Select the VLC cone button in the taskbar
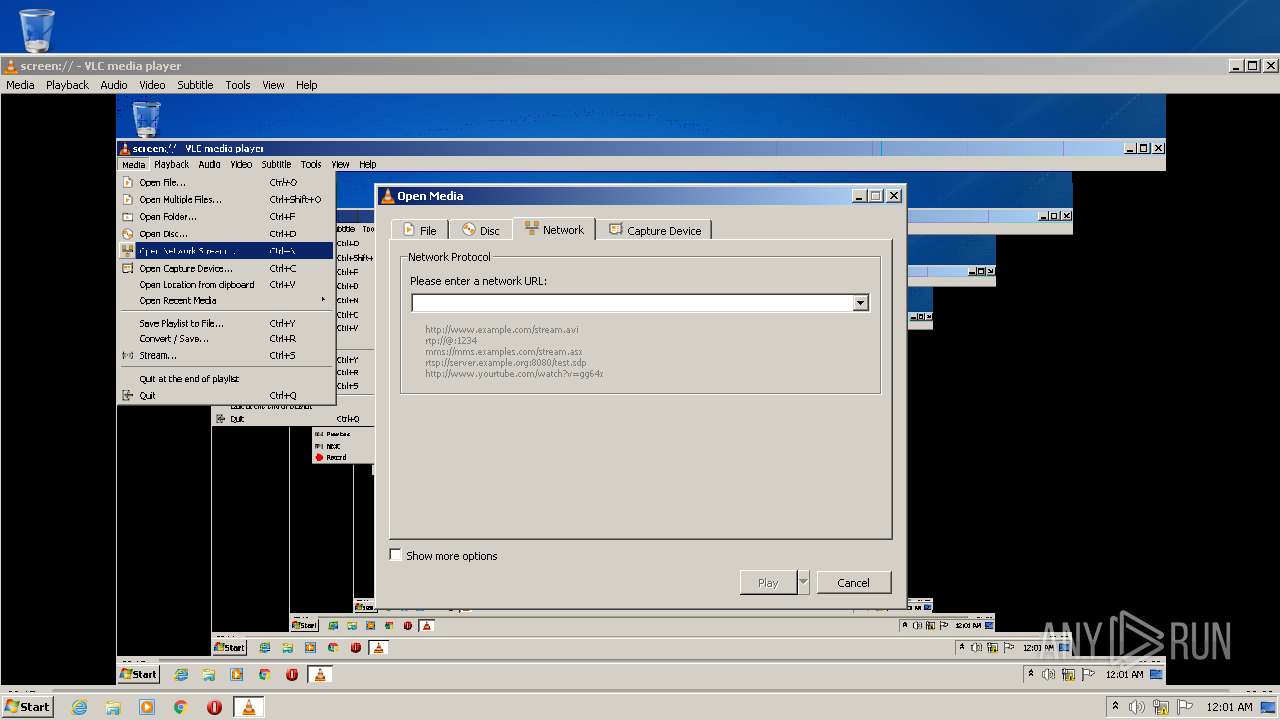Image resolution: width=1280 pixels, height=720 pixels. tap(248, 707)
